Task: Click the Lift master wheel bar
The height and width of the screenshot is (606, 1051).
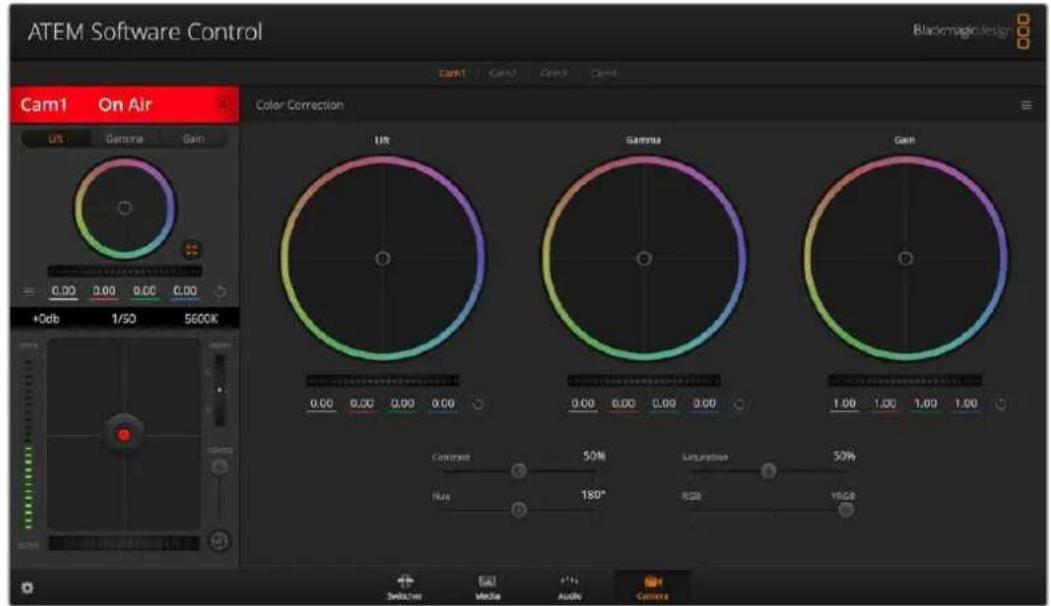Action: (x=383, y=381)
